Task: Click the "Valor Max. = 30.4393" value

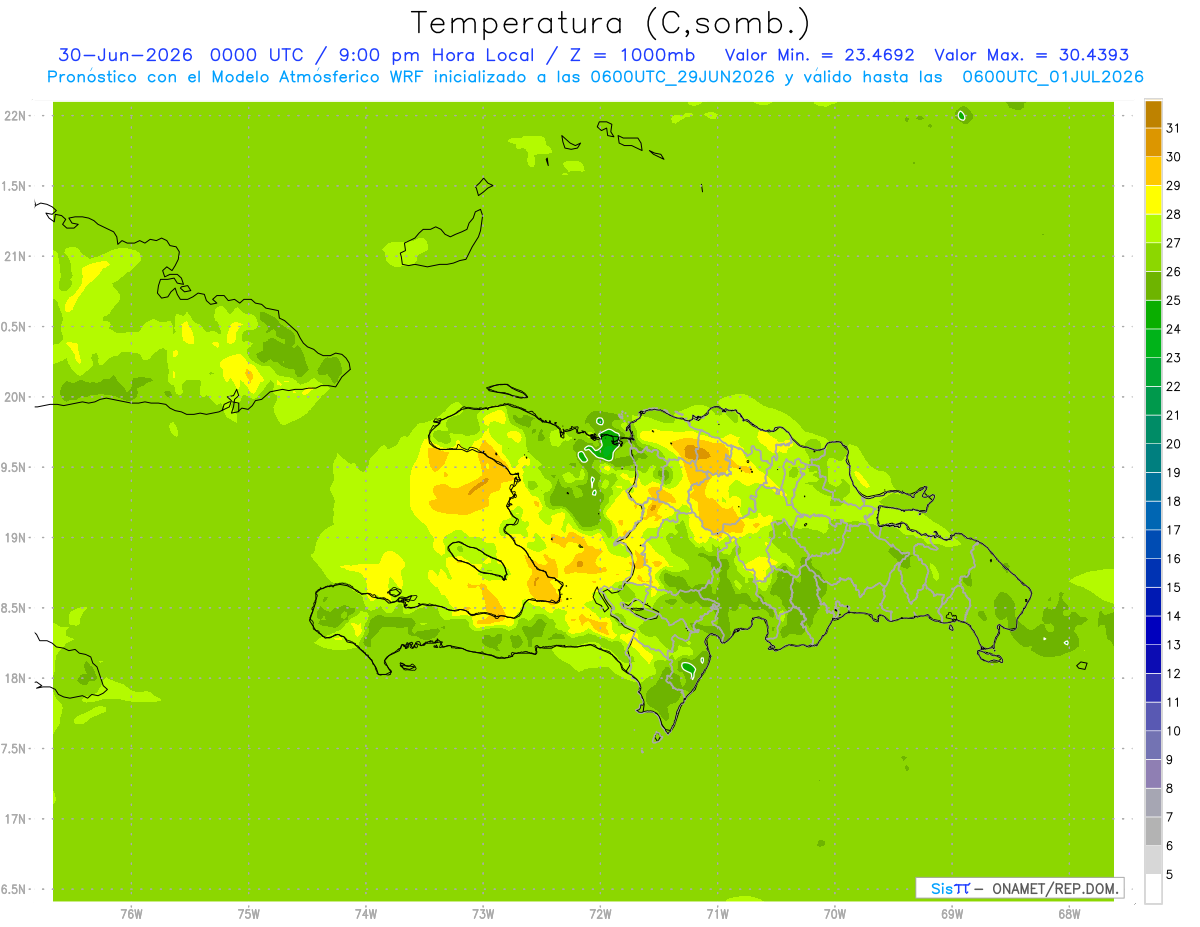Action: (1031, 55)
